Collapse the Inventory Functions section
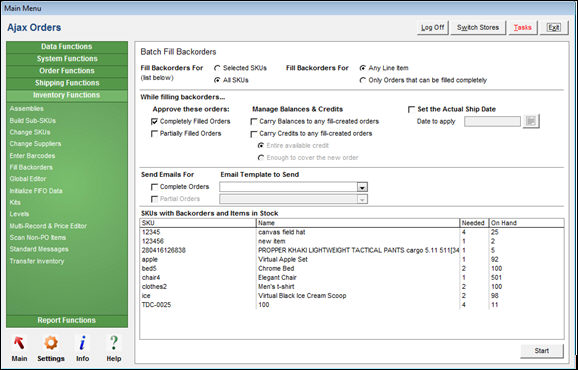This screenshot has width=578, height=370. 67,95
